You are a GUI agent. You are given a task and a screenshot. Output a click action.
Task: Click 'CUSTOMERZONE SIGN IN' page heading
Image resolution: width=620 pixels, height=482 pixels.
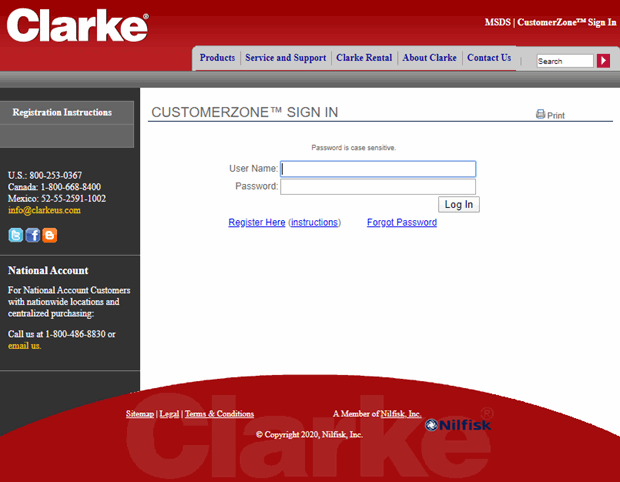[245, 112]
